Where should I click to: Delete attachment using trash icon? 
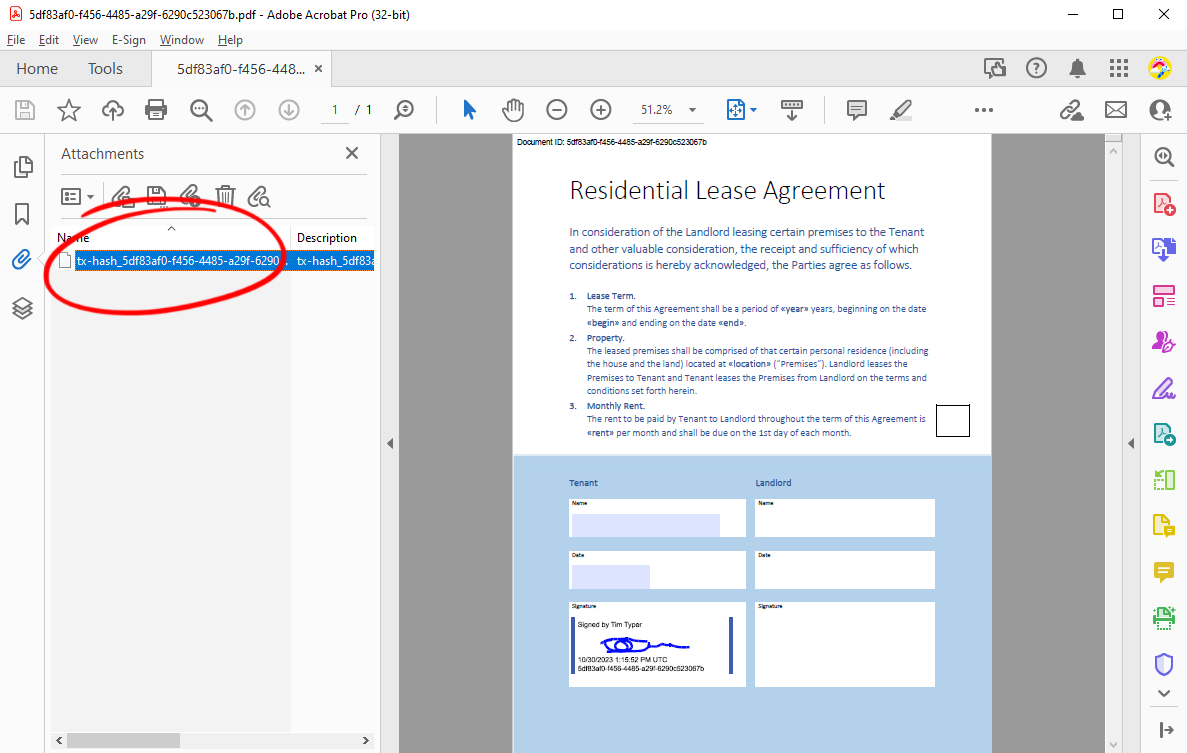pos(225,197)
